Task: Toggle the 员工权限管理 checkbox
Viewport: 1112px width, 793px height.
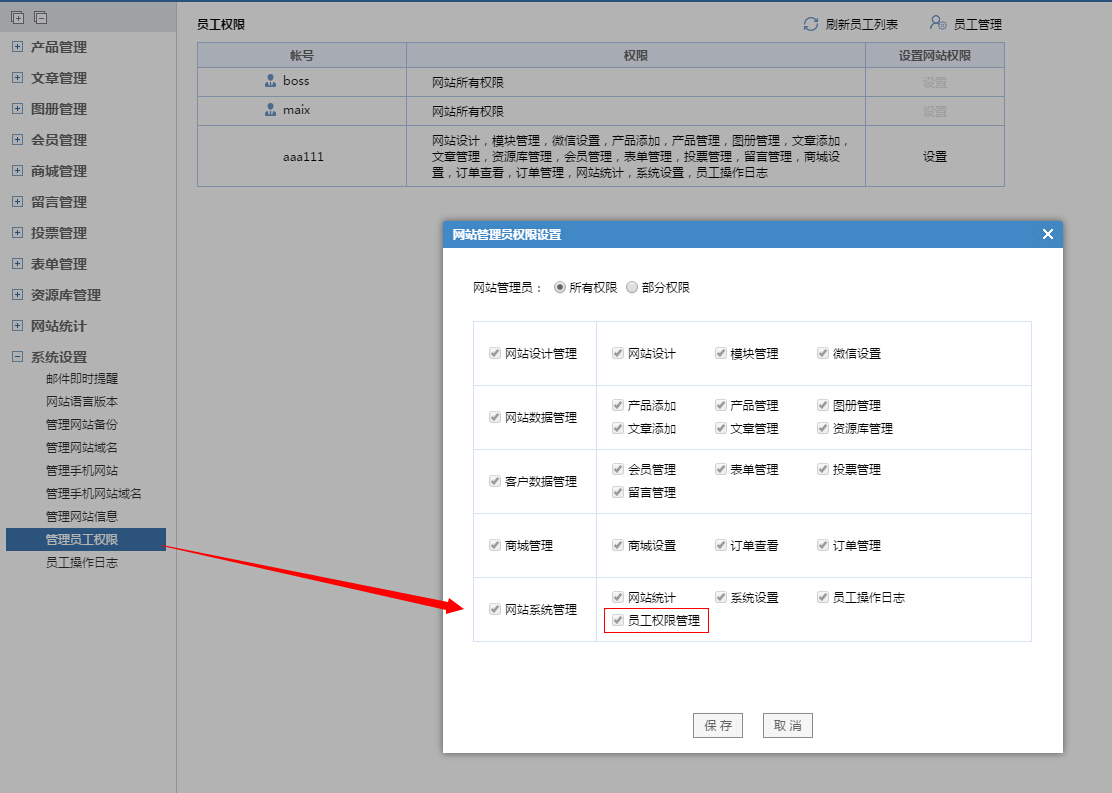Action: [618, 621]
